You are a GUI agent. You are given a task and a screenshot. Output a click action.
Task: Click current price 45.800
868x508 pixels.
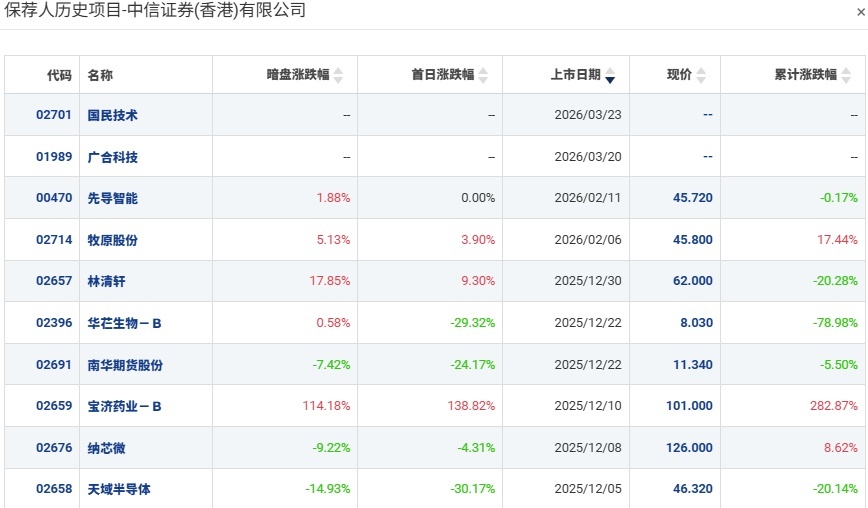693,240
